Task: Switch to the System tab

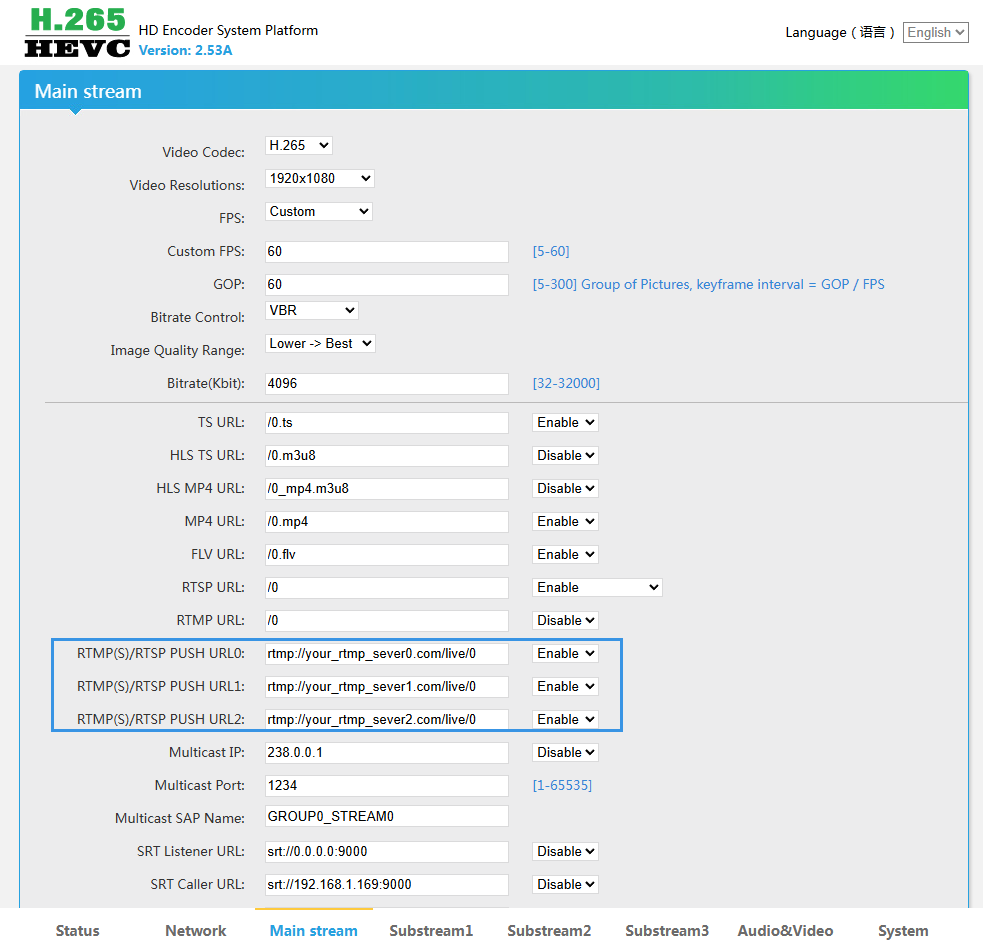Action: click(903, 930)
